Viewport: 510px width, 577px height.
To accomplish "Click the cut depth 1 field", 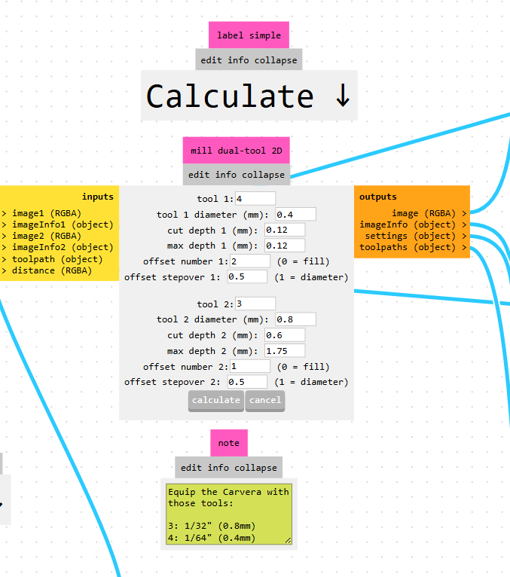I will (285, 230).
